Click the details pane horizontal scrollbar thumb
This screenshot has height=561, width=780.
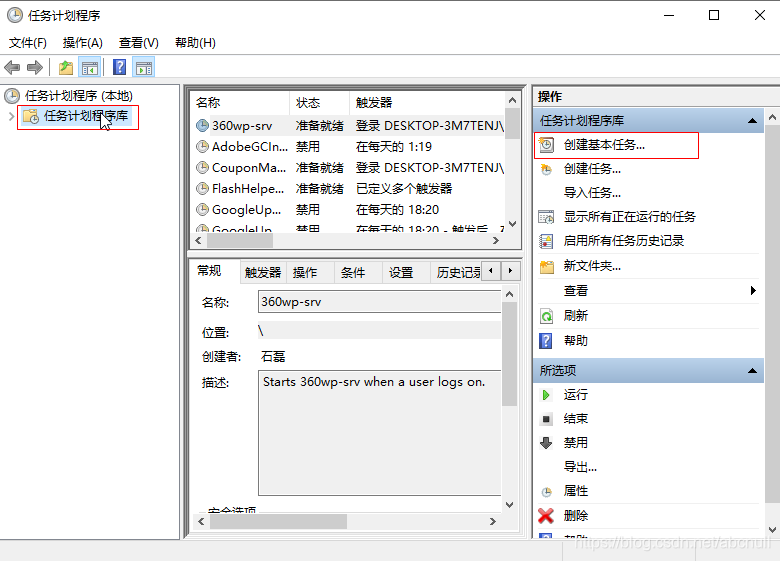(x=279, y=522)
